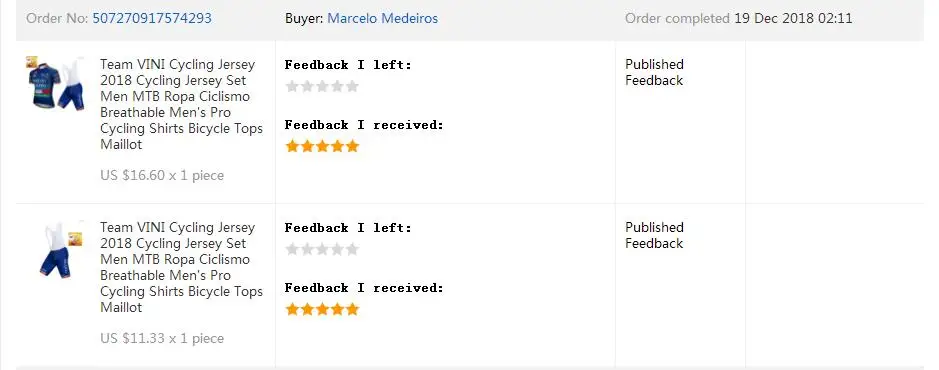Screen dimensions: 939x370
Task: Click second item's Team VINI Cycling Jersey title
Action: tap(181, 267)
